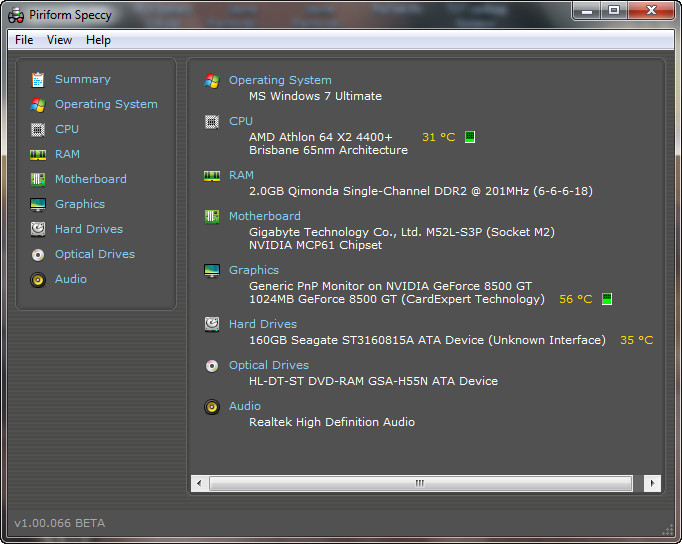Viewport: 682px width, 544px height.
Task: Click '160GB Seagate ST3160815A ATA Device' line
Action: tap(427, 340)
